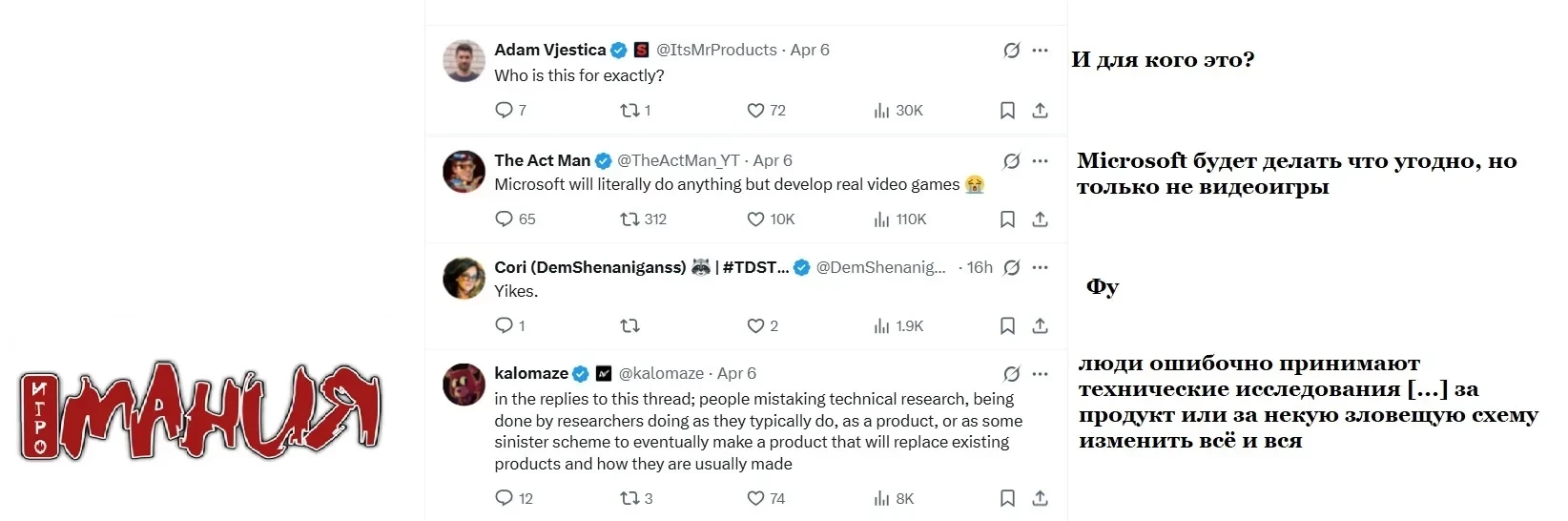Expand more options on kalomaze's tweet
Viewport: 1568px width, 521px height.
tap(1040, 374)
